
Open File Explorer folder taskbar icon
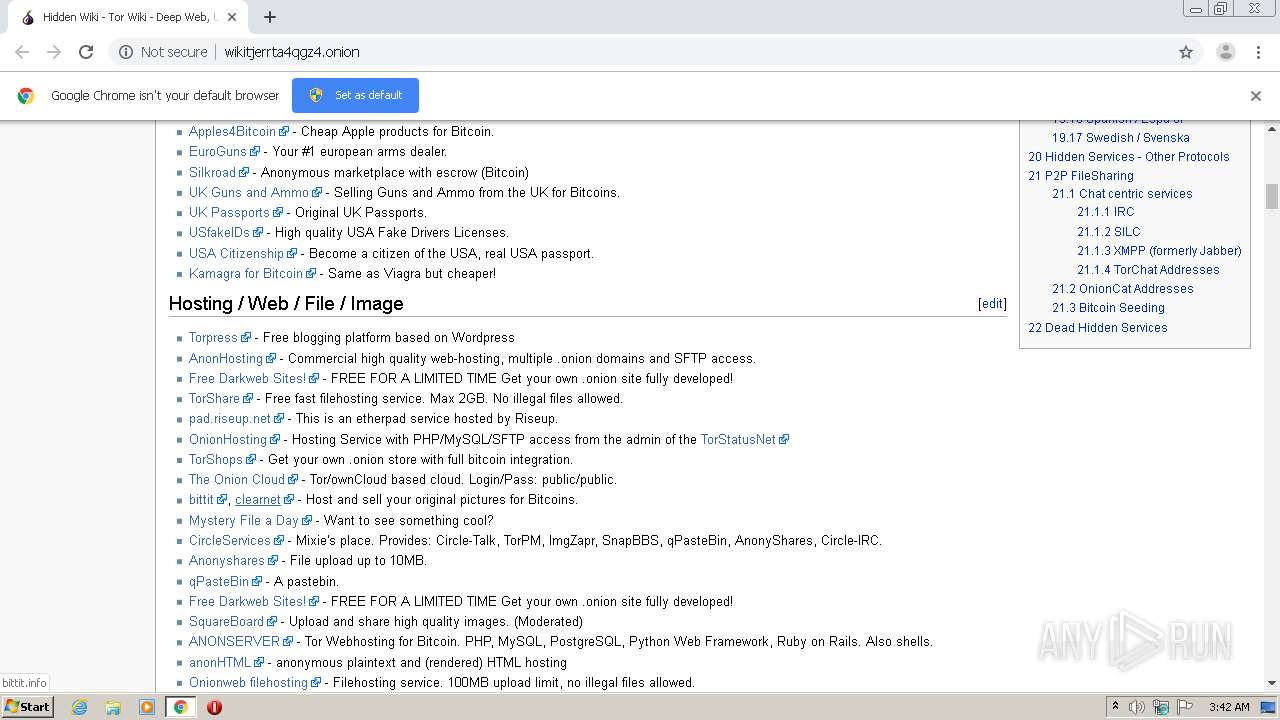click(113, 707)
